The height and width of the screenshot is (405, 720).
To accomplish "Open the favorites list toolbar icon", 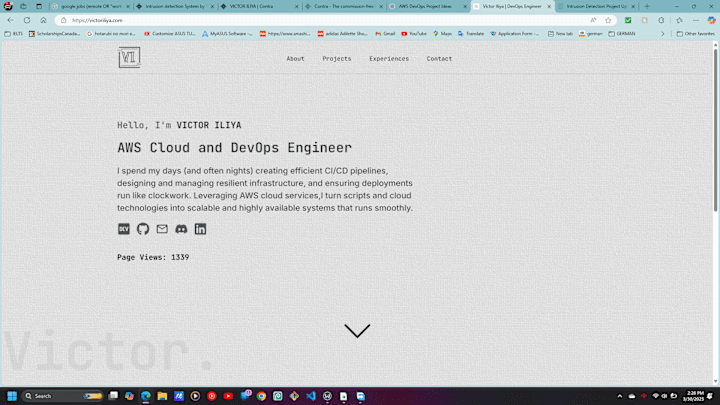I will coord(679,20).
